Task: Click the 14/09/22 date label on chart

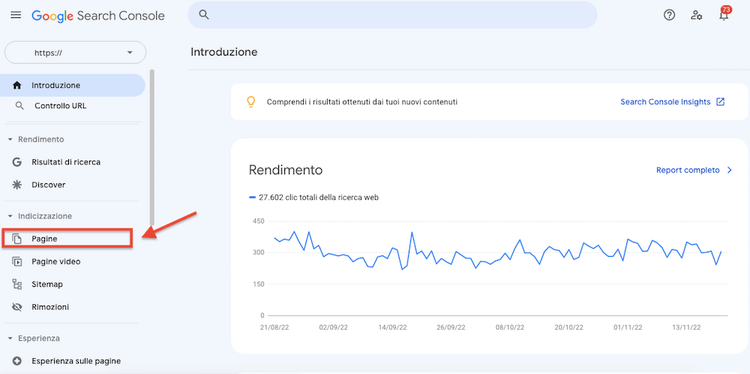Action: 393,328
